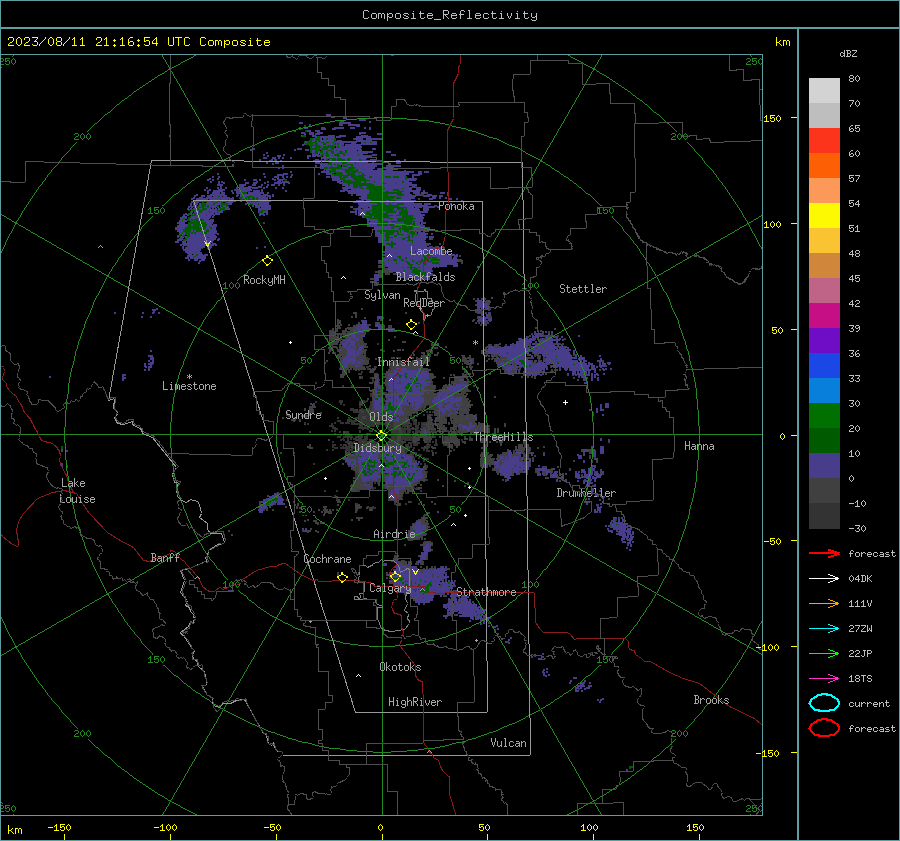Select the cyan 27ZW arrow legend entry
Screen dimensions: 900x841
point(824,629)
